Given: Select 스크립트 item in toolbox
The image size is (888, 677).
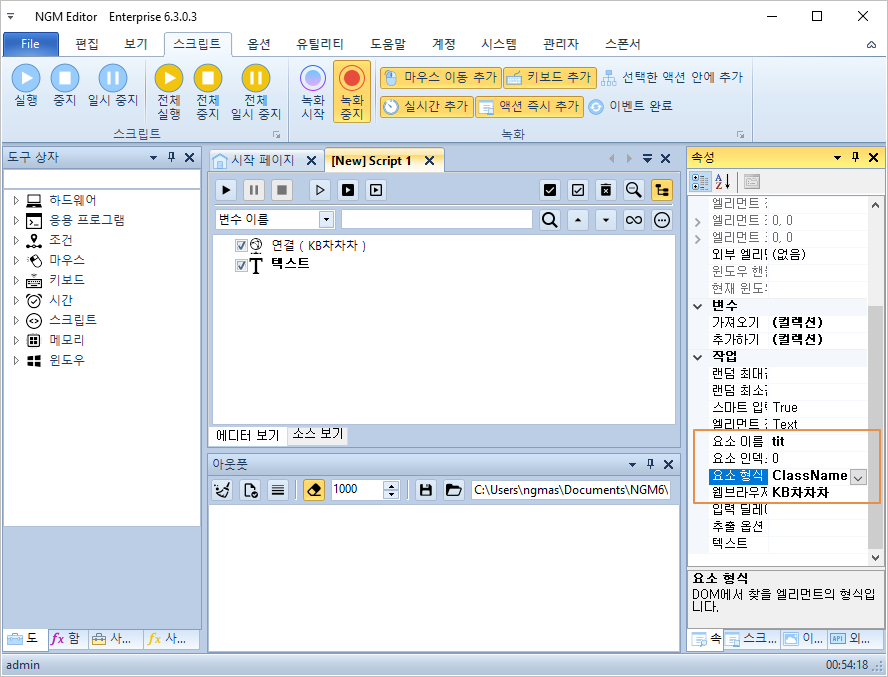Looking at the screenshot, I should [x=72, y=320].
